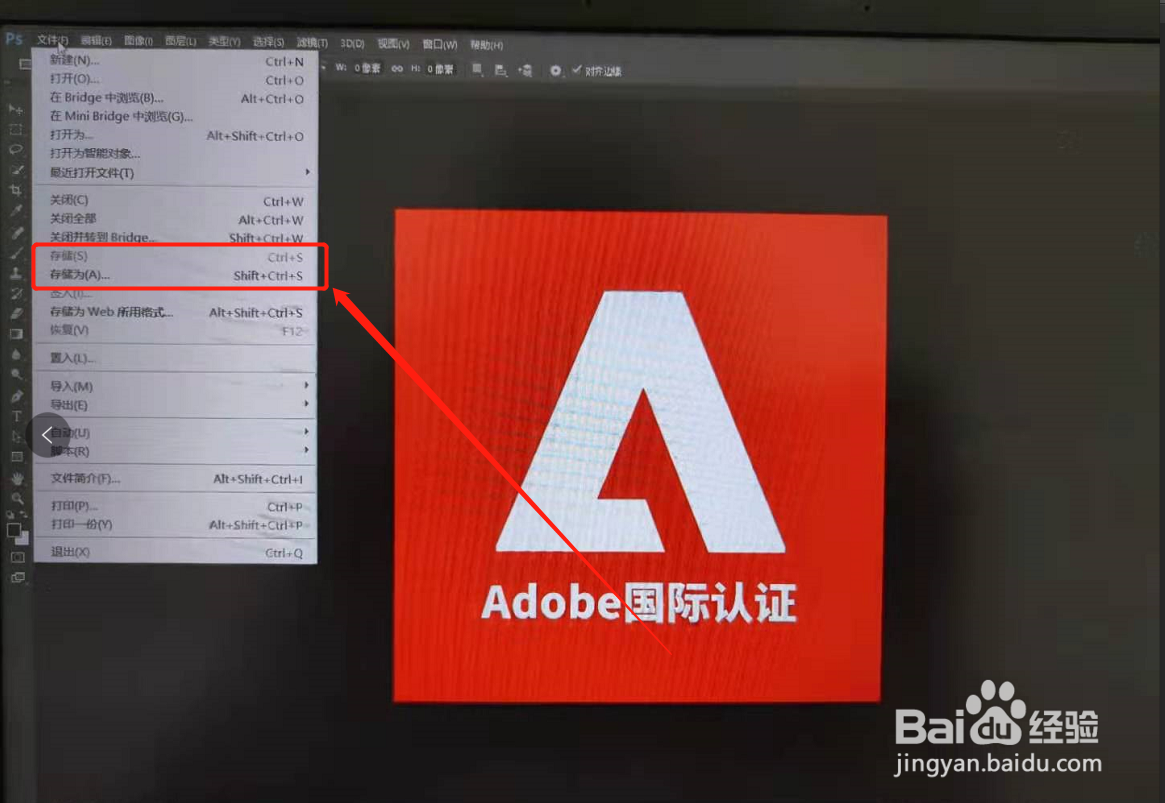Open the 编辑(E) menu
1165x803 pixels.
96,41
